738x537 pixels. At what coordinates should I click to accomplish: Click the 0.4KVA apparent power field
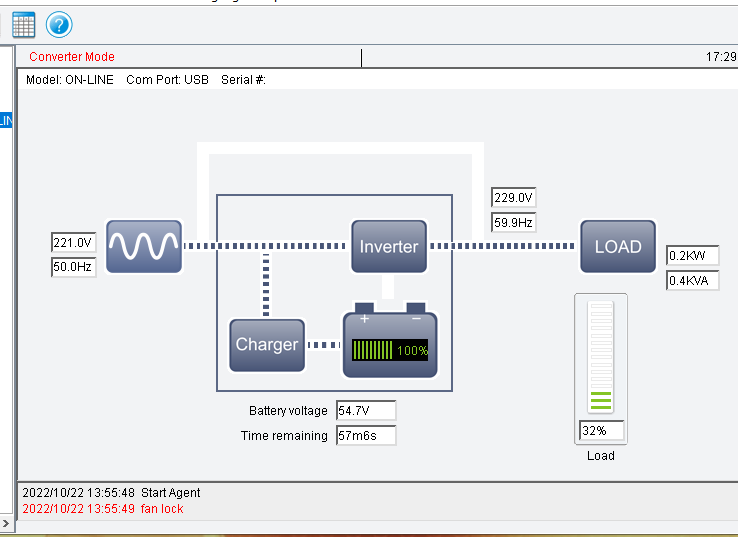pyautogui.click(x=692, y=281)
